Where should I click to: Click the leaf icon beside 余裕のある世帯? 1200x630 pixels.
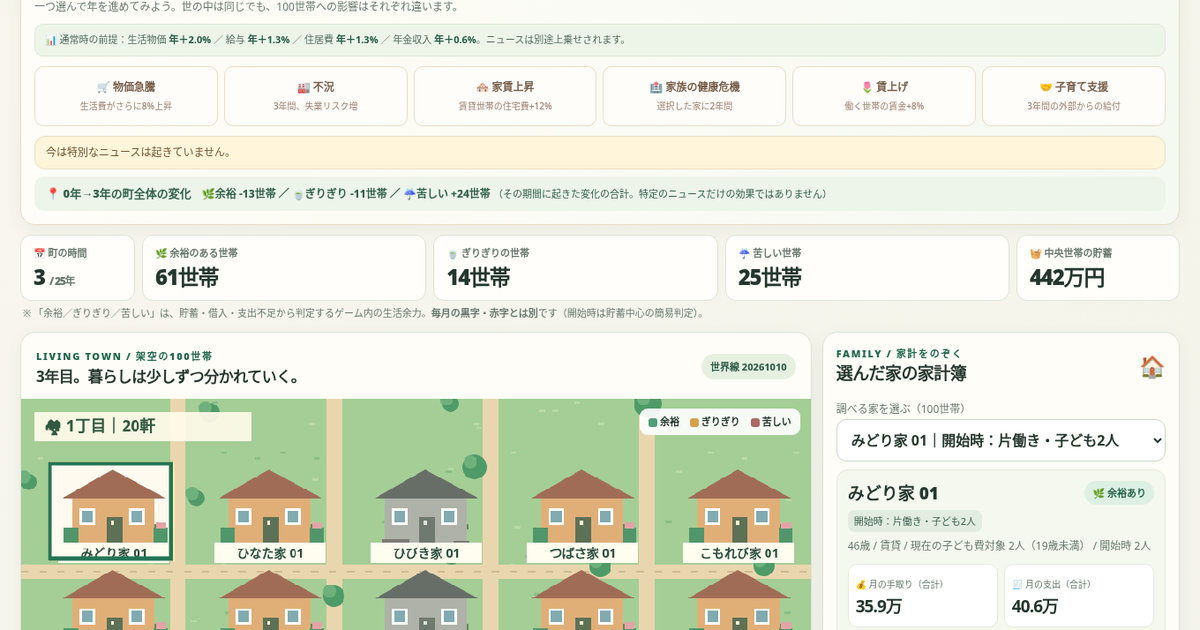[x=161, y=254]
